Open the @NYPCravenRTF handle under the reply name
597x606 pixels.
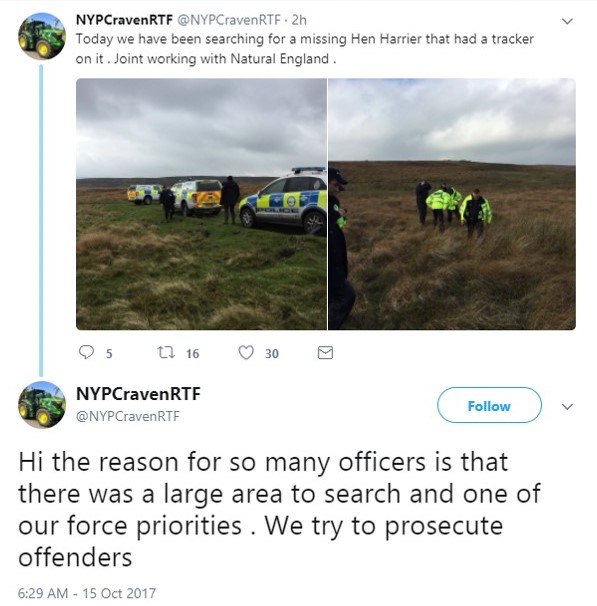[128, 416]
